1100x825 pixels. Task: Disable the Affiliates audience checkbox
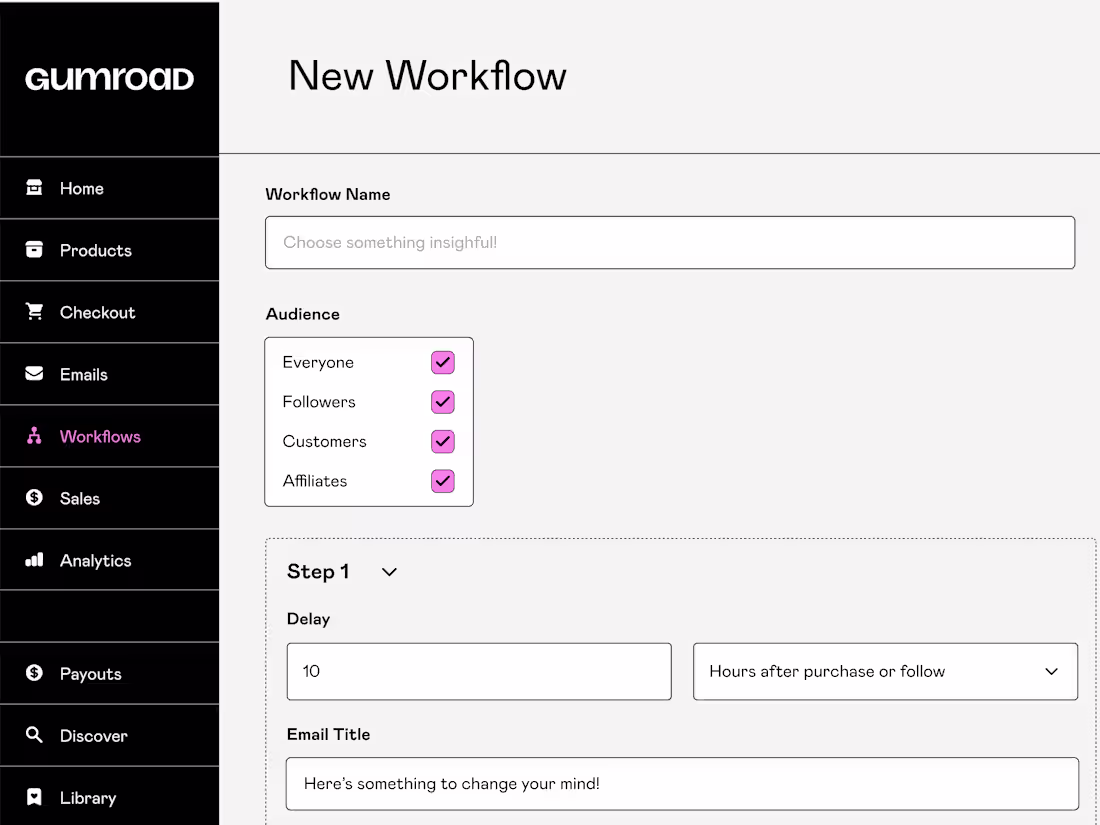tap(442, 481)
